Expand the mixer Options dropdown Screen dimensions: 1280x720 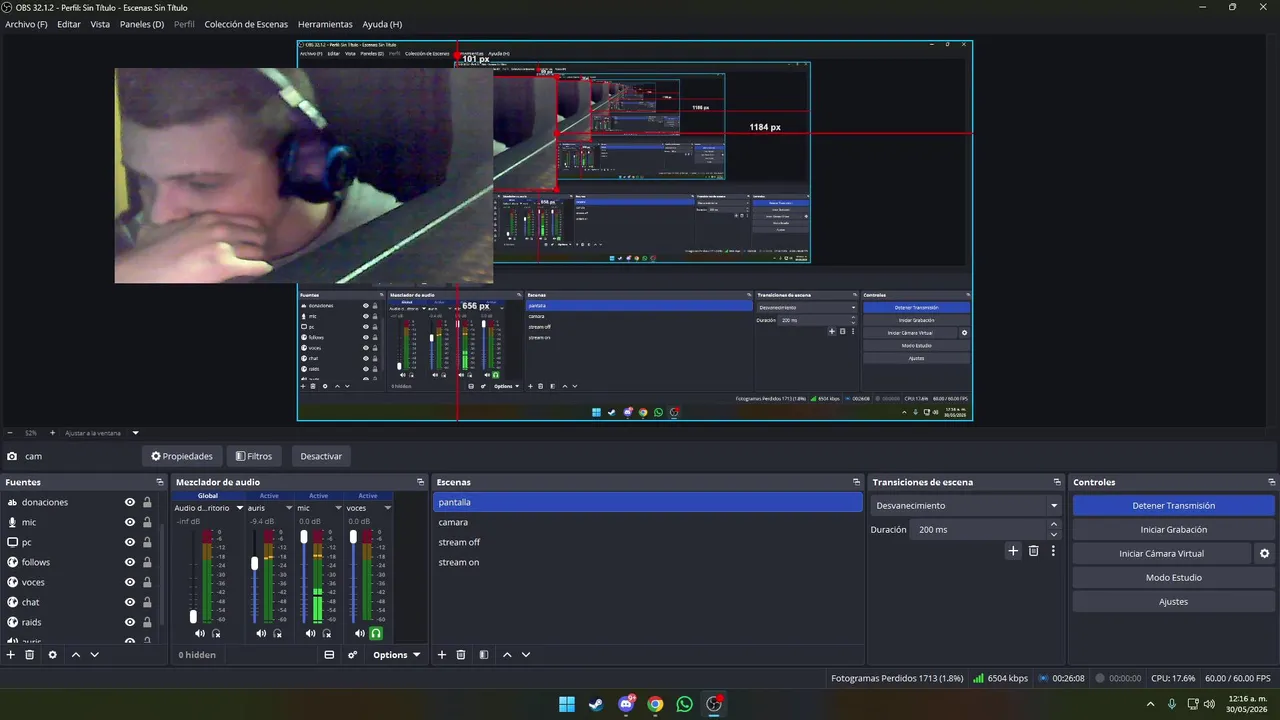tap(396, 655)
